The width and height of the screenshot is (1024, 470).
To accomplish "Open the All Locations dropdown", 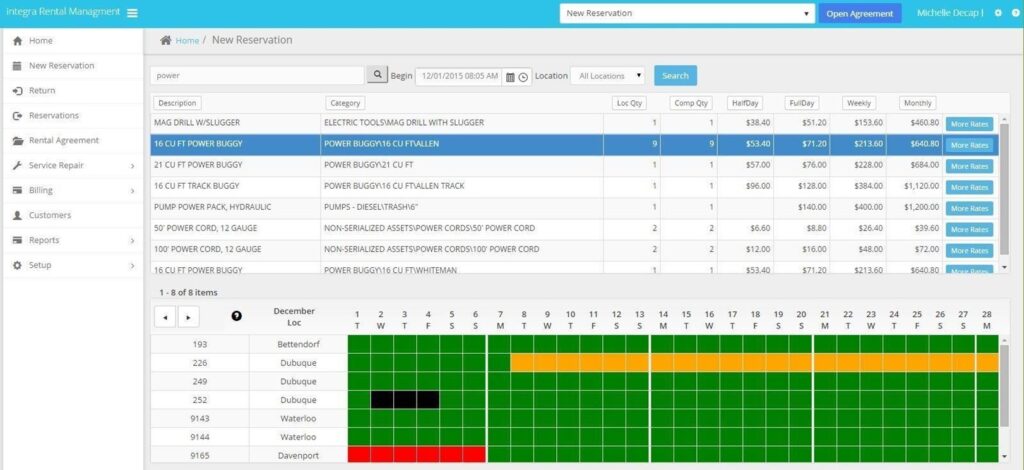I will coord(608,76).
